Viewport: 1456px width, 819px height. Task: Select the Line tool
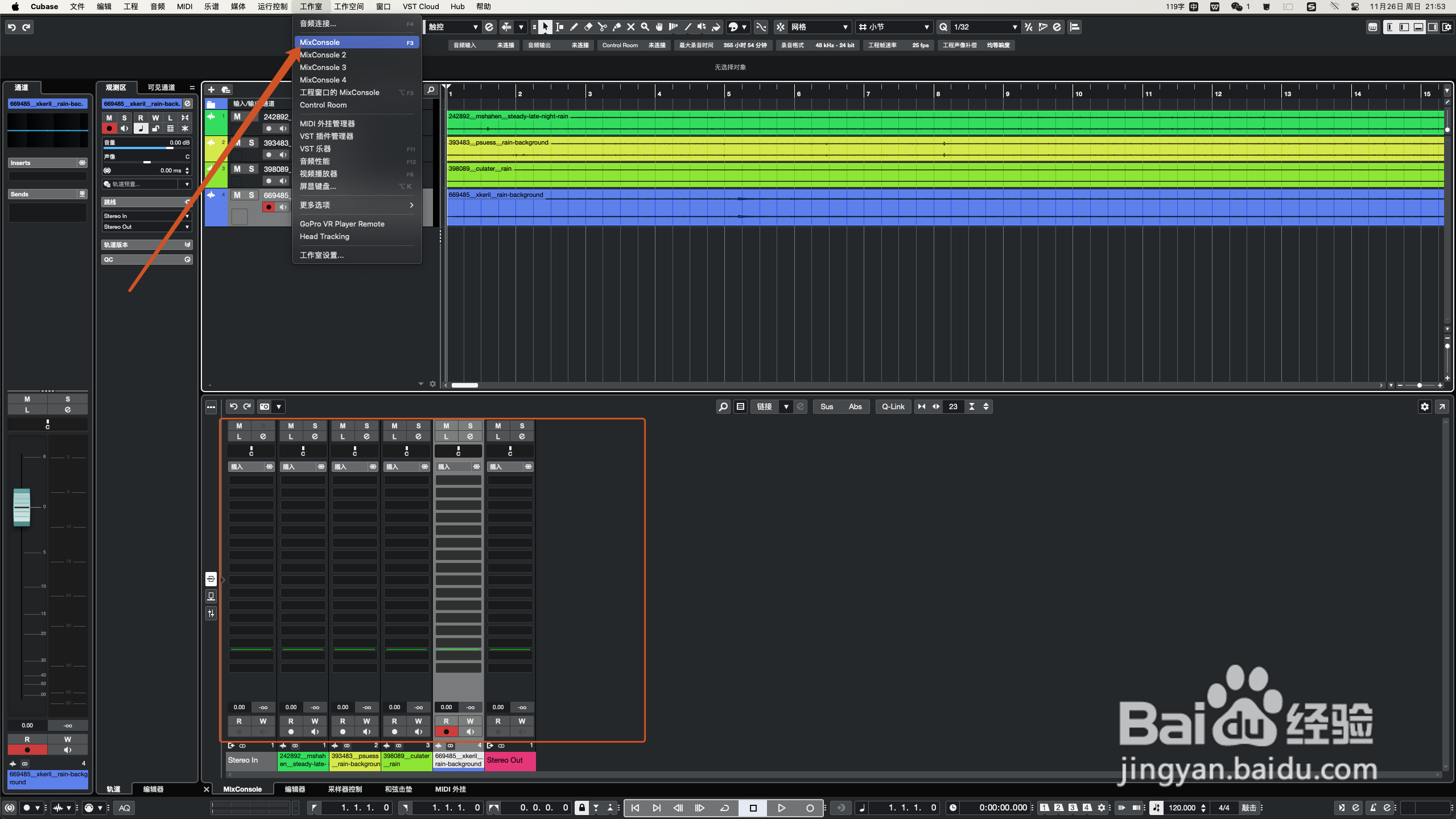pyautogui.click(x=687, y=27)
